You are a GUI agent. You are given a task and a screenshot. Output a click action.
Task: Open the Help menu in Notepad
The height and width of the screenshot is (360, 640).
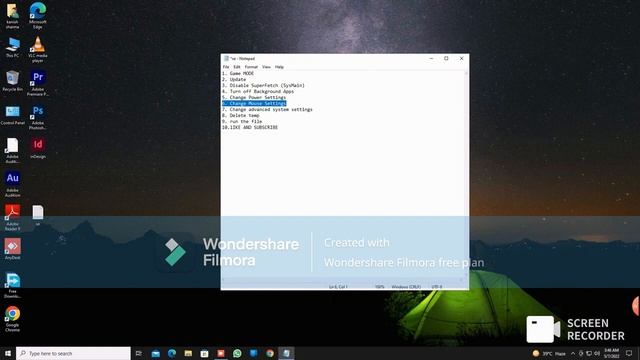[279, 67]
